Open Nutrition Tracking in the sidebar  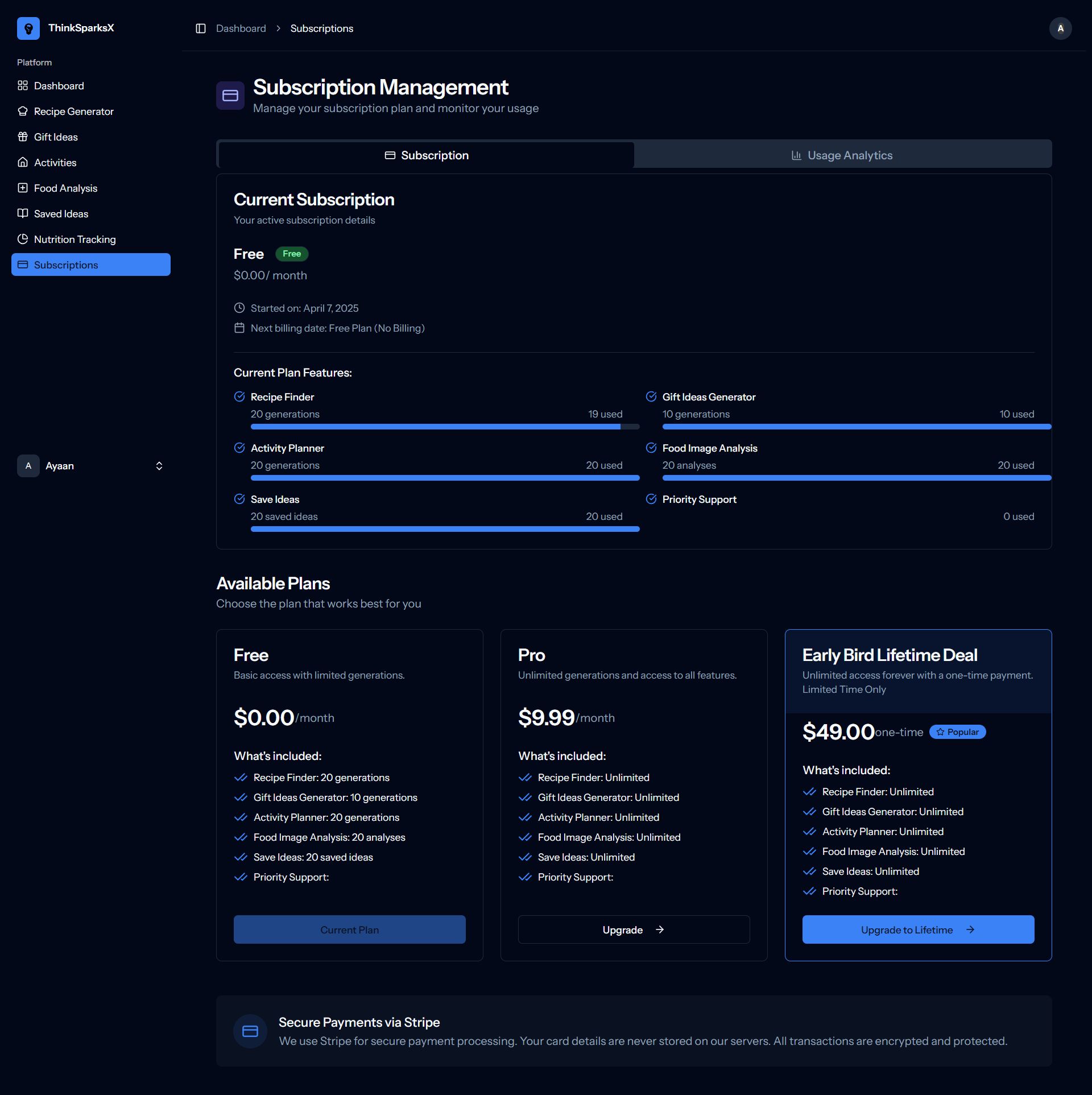75,239
